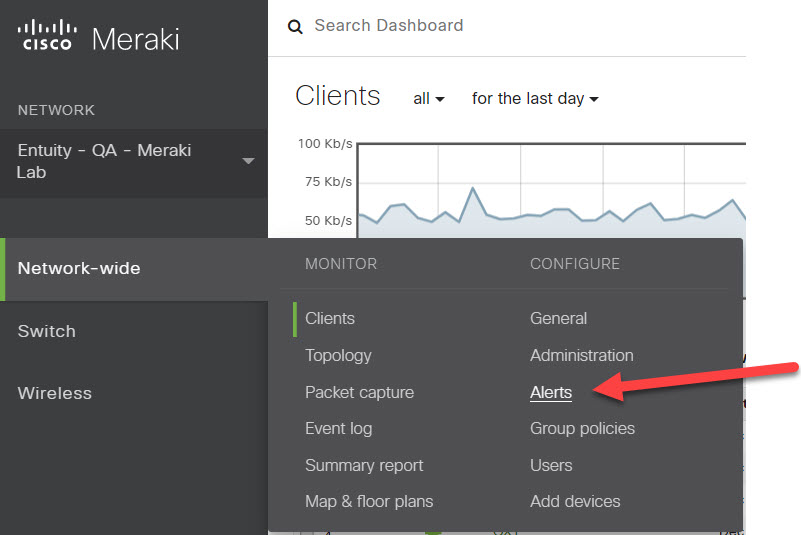The image size is (801, 535).
Task: Click the search magnifier icon
Action: (295, 27)
